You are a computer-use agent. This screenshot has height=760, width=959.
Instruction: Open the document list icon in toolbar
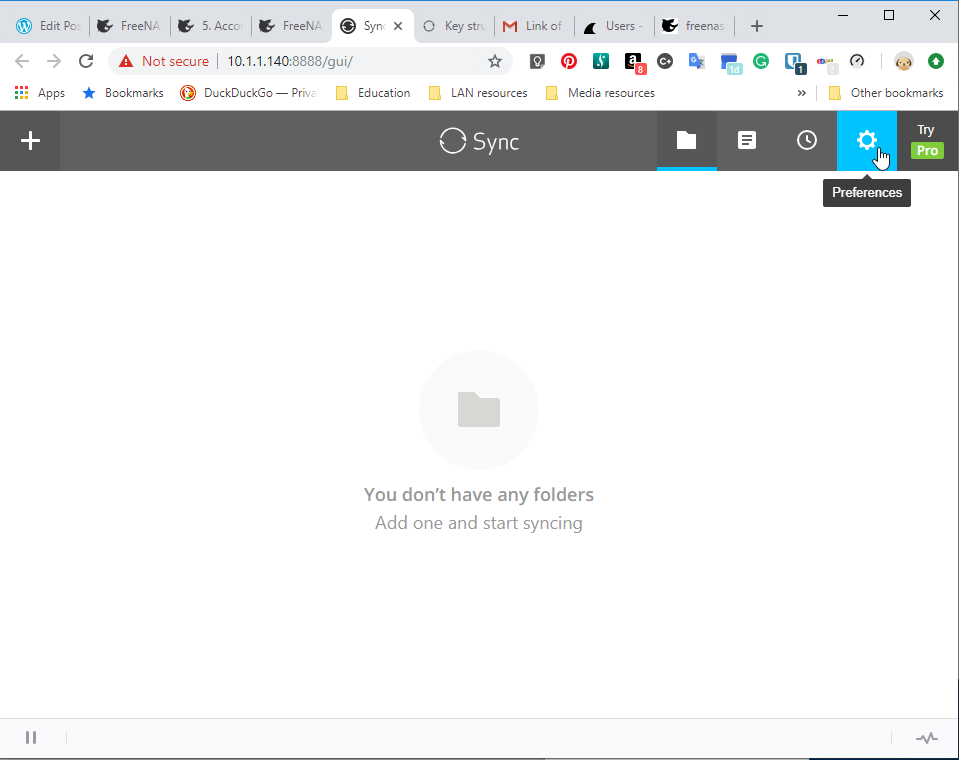[x=746, y=141]
